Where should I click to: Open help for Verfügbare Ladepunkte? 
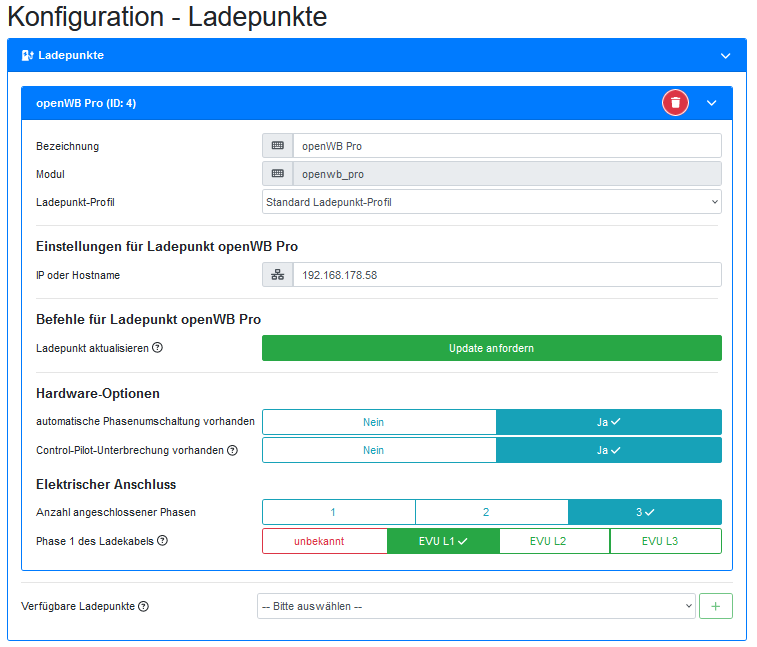click(143, 606)
